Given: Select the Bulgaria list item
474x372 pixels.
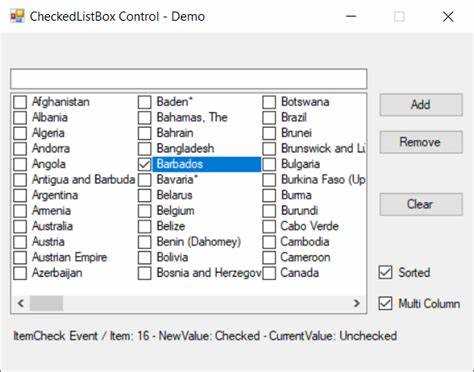Looking at the screenshot, I should pyautogui.click(x=300, y=164).
